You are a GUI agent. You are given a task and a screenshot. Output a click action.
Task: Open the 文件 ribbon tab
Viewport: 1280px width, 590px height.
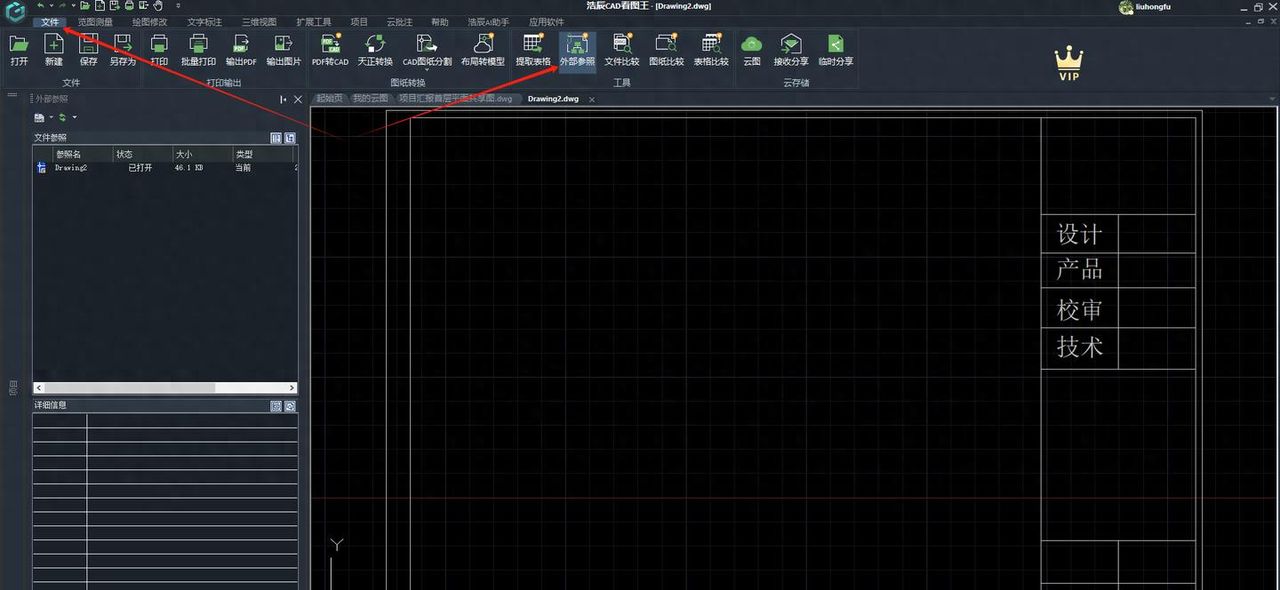point(50,22)
